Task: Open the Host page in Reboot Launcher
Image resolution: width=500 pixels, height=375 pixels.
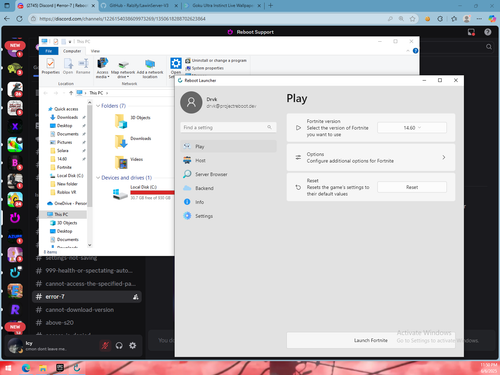Action: (228, 160)
